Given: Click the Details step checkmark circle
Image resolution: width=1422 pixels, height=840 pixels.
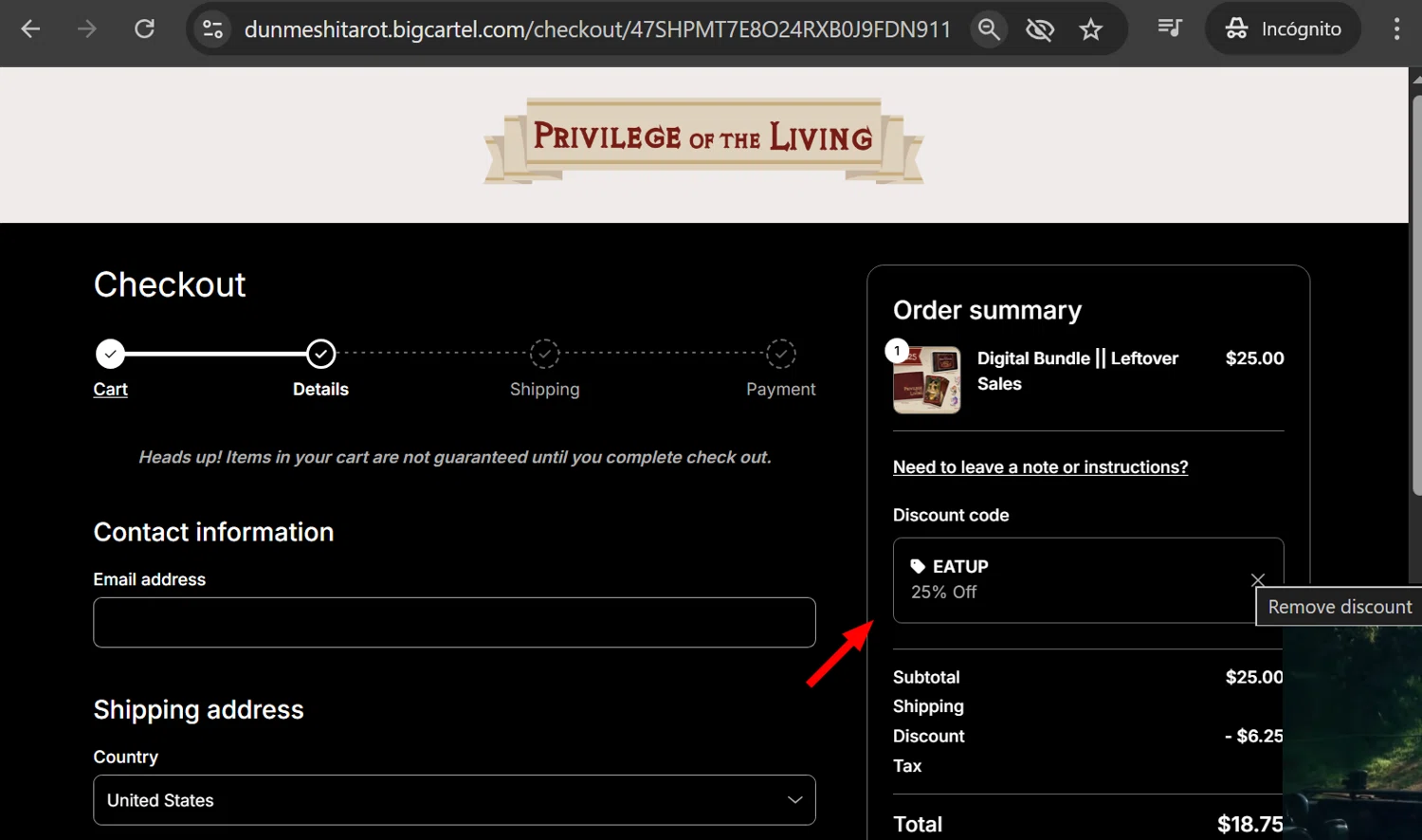Looking at the screenshot, I should pos(321,354).
